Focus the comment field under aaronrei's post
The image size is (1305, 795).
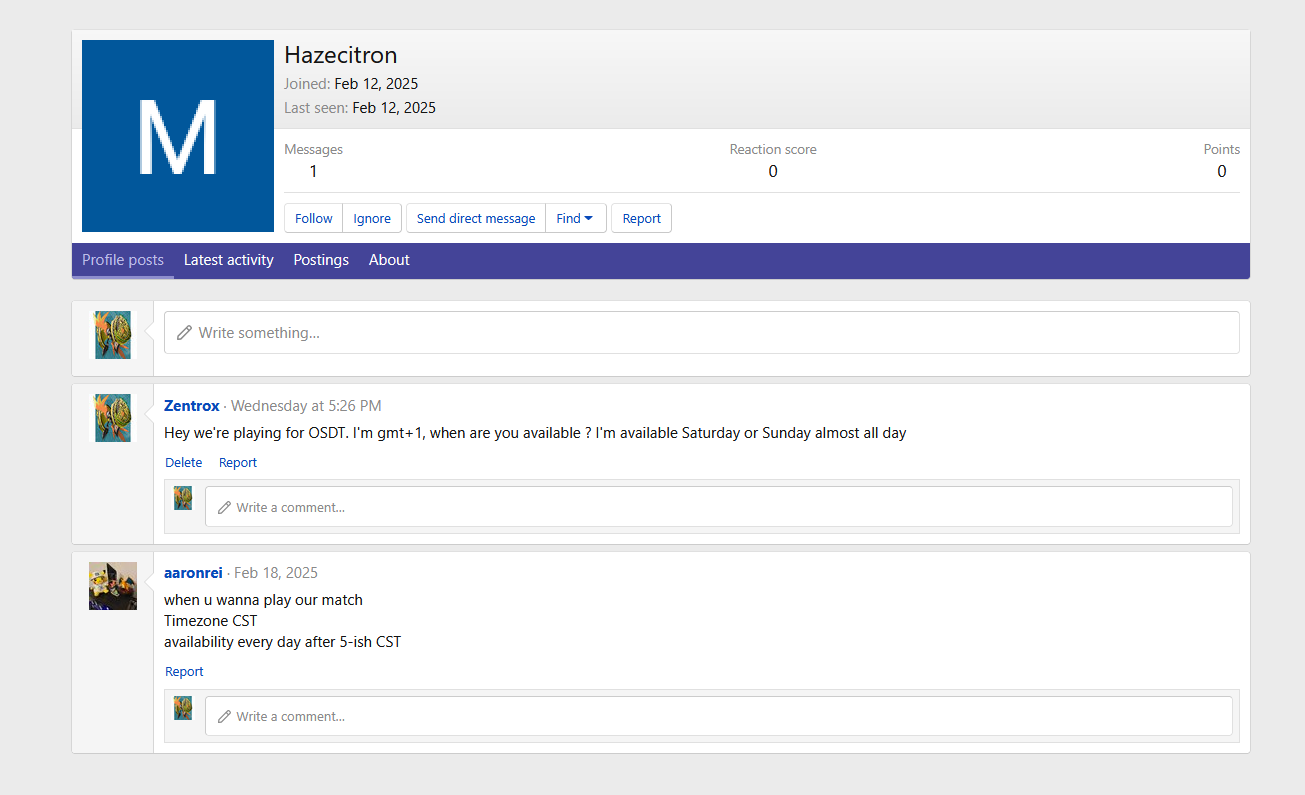(x=718, y=716)
